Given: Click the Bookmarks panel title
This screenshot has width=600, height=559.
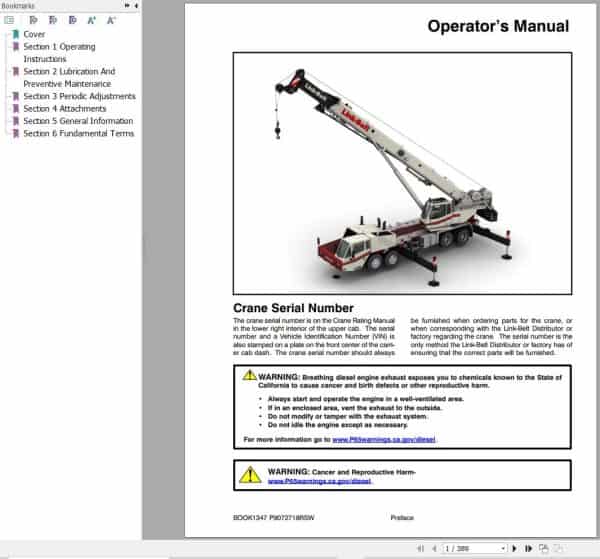Looking at the screenshot, I should coord(18,5).
